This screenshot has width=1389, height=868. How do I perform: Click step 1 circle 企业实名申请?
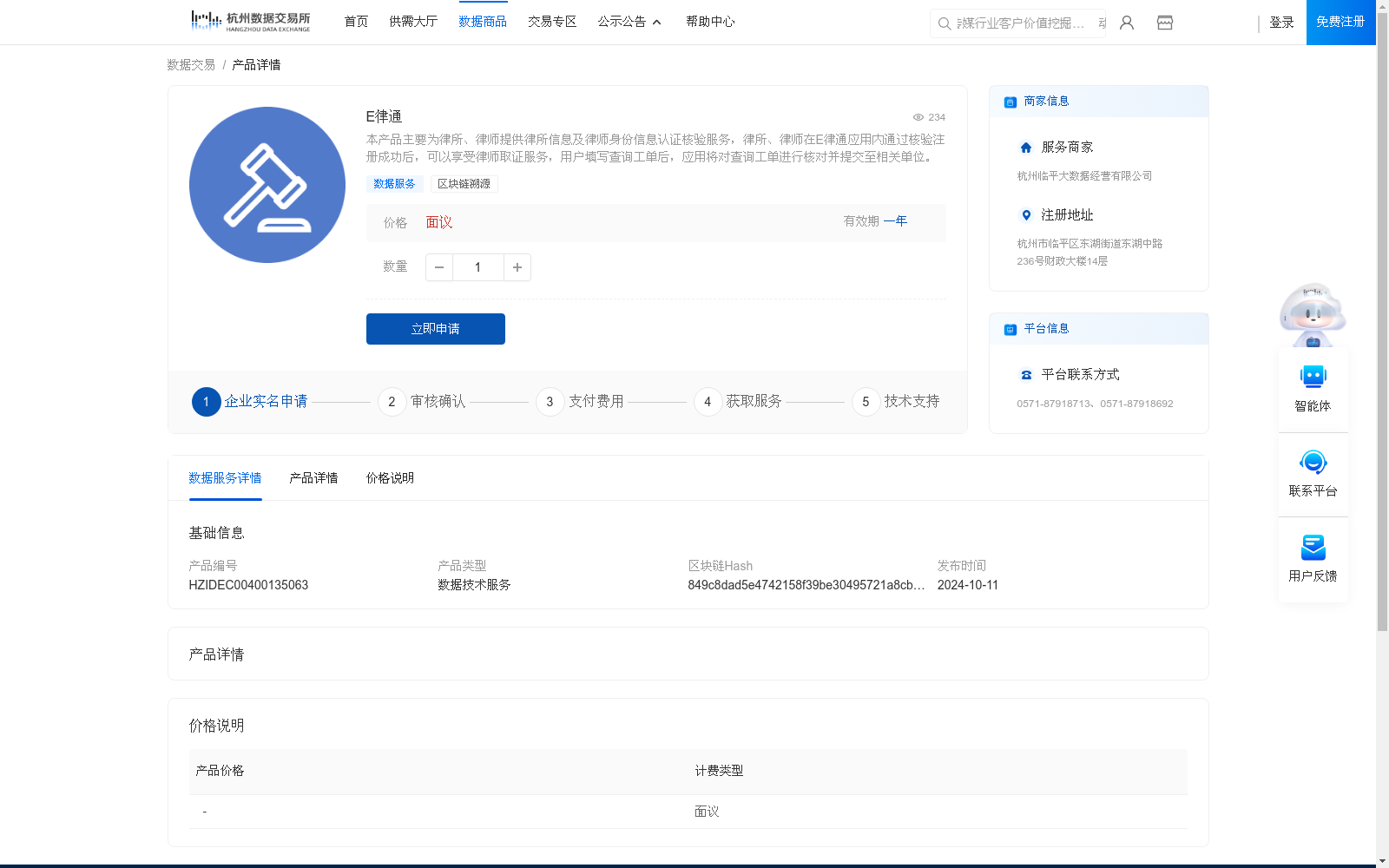tap(206, 402)
